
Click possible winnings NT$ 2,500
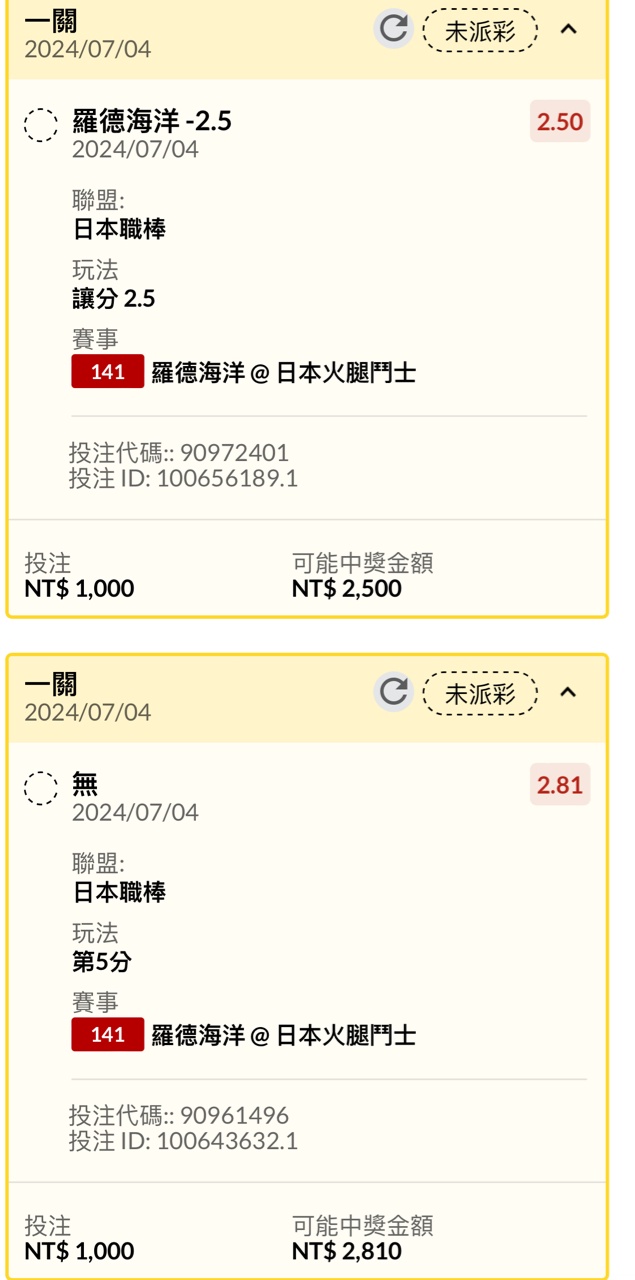[x=347, y=588]
